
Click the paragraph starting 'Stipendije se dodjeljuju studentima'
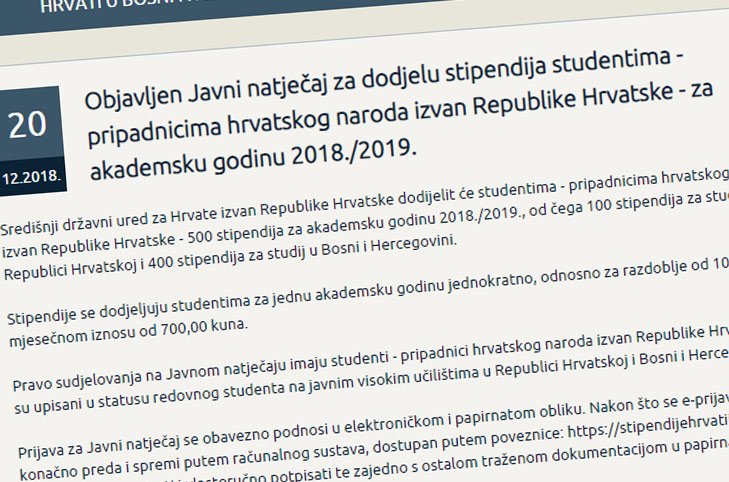coord(300,304)
